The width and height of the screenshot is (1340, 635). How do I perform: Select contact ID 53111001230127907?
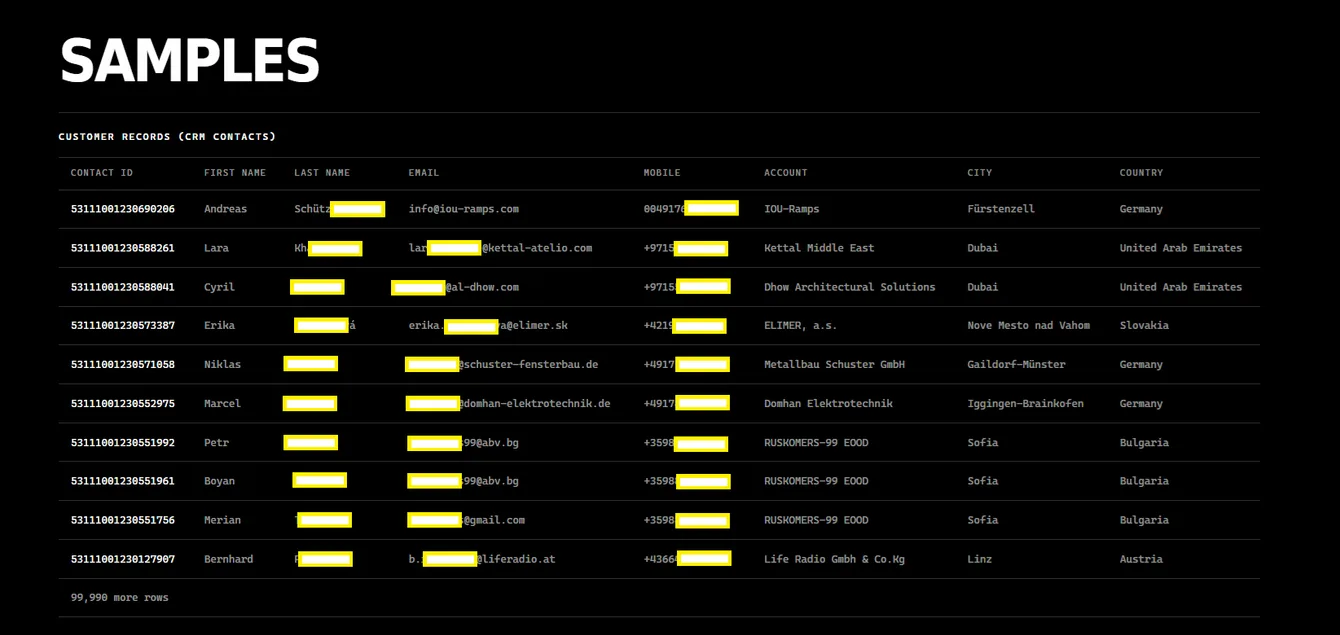tap(123, 559)
